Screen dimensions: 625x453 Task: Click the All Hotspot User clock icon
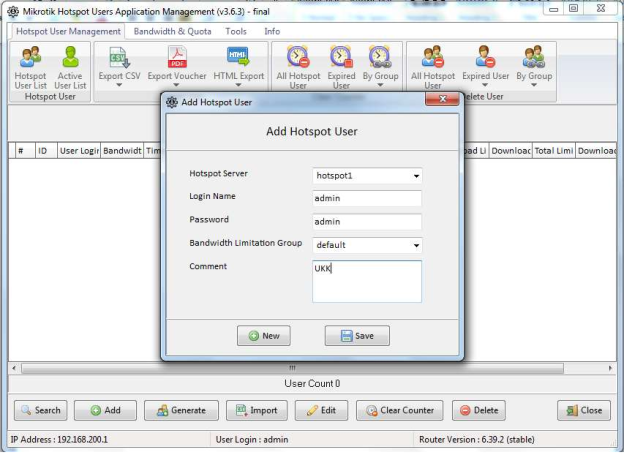click(x=298, y=57)
